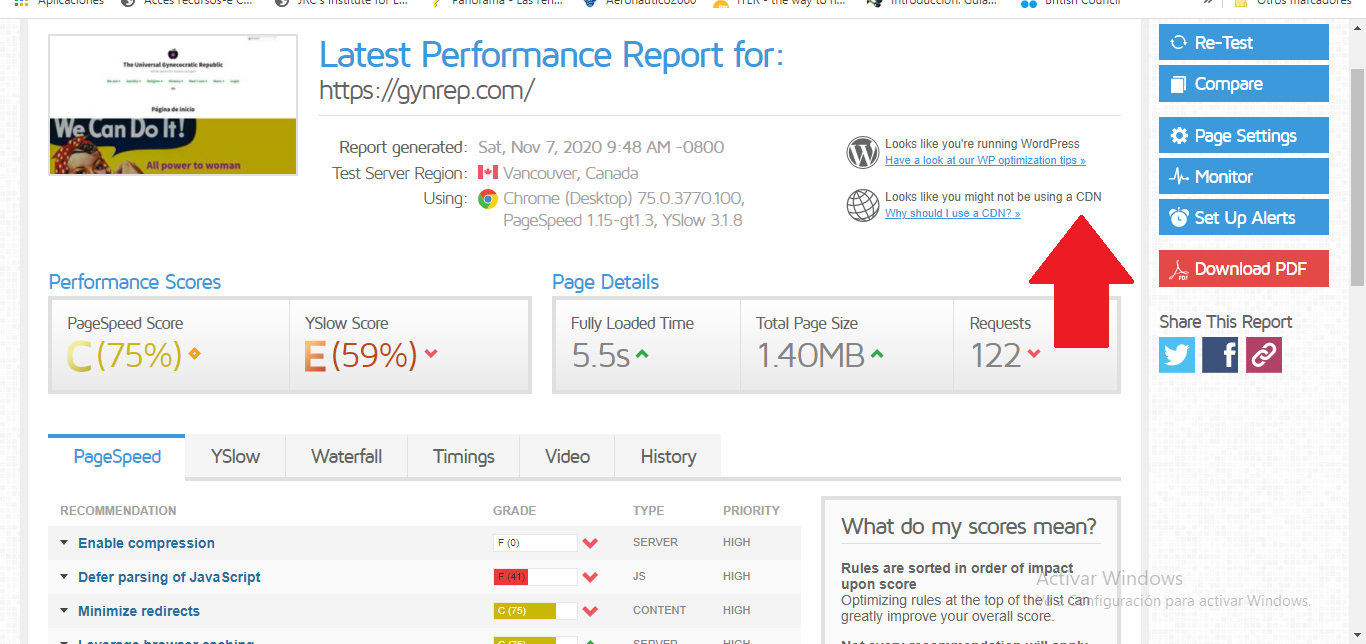This screenshot has height=644, width=1366.
Task: Click the WordPress logo icon
Action: [x=862, y=152]
